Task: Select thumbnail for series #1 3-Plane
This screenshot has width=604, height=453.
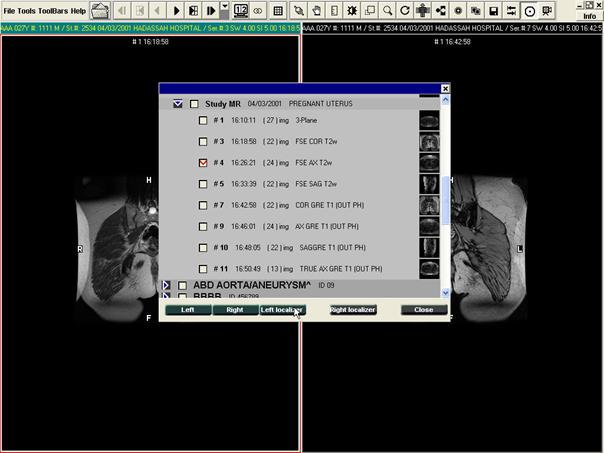Action: click(429, 121)
